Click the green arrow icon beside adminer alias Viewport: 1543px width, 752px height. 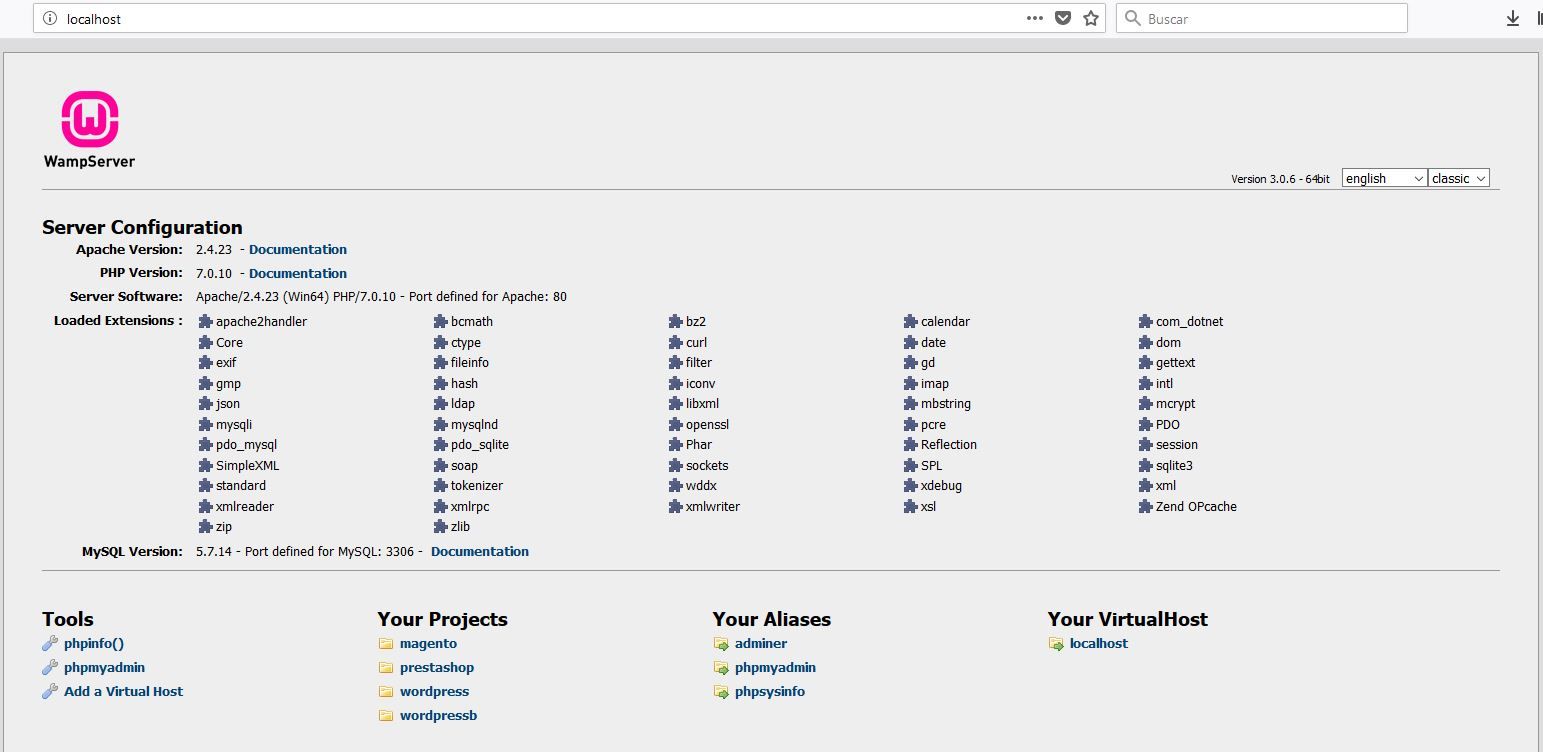(722, 643)
